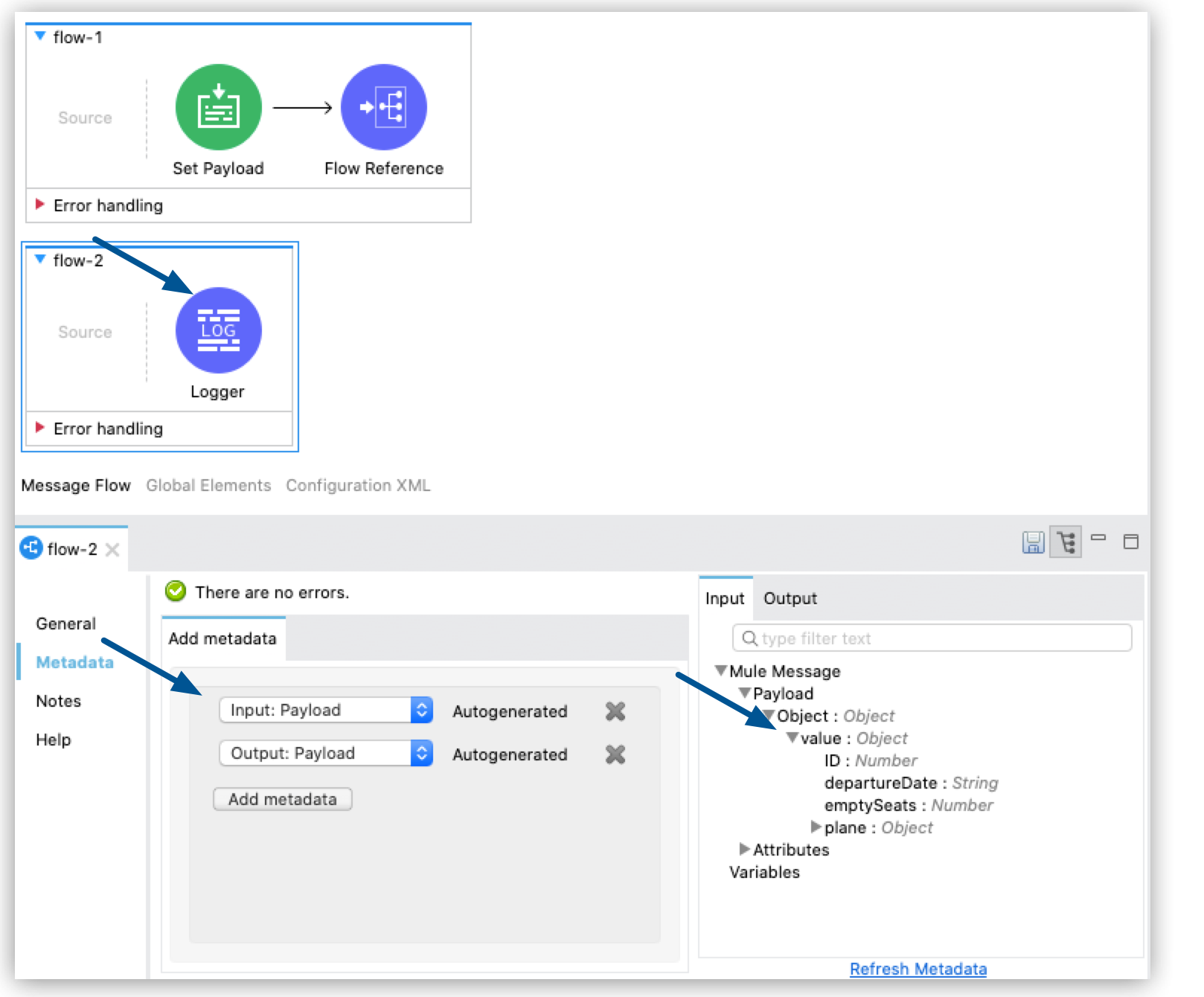
Task: Collapse the flow-1 container
Action: pyautogui.click(x=40, y=36)
